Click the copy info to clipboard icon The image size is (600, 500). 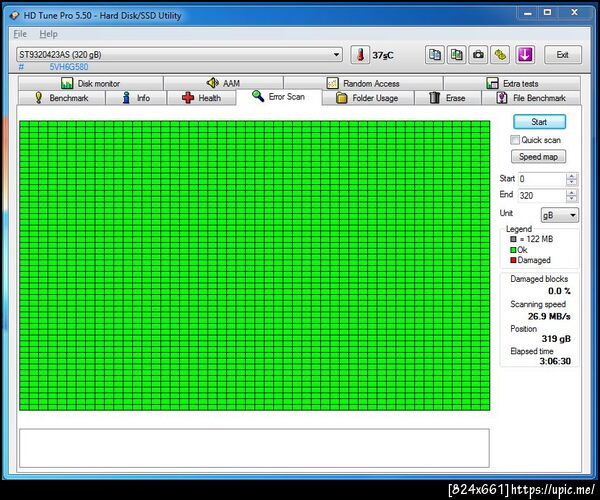tap(434, 55)
